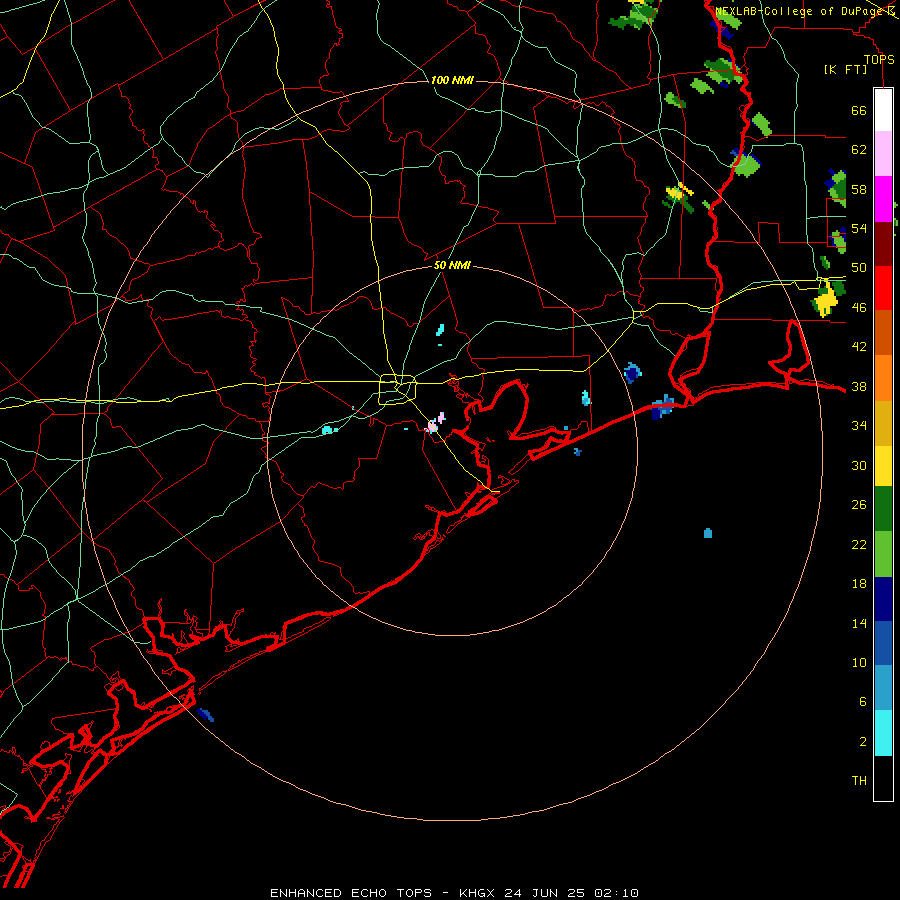Pick the light green legend swatch
This screenshot has height=900, width=900.
[883, 554]
